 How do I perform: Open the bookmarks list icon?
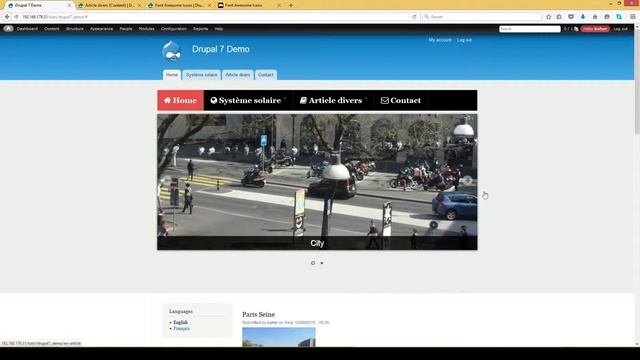coord(559,17)
